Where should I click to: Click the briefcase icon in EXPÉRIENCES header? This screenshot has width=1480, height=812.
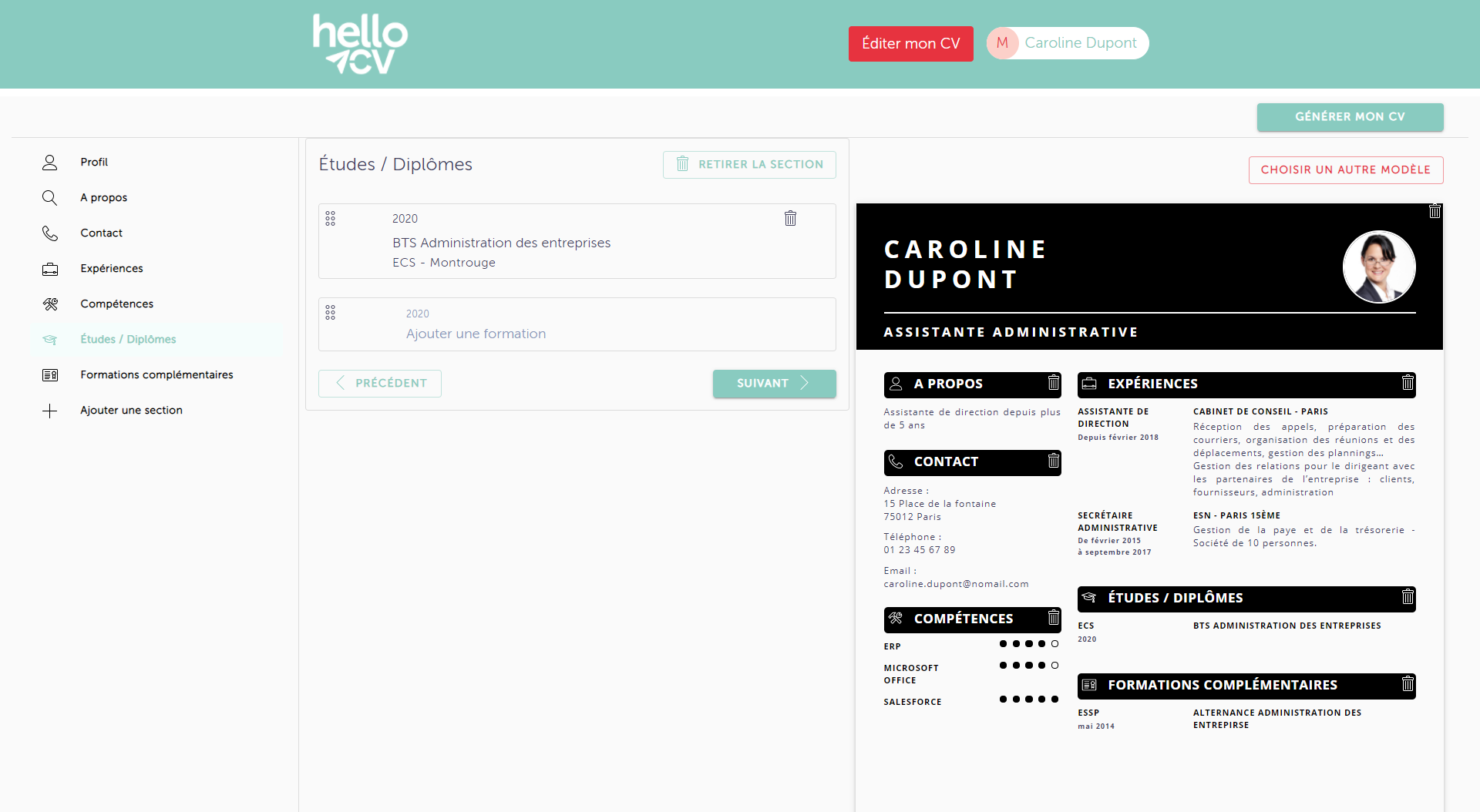(1089, 384)
